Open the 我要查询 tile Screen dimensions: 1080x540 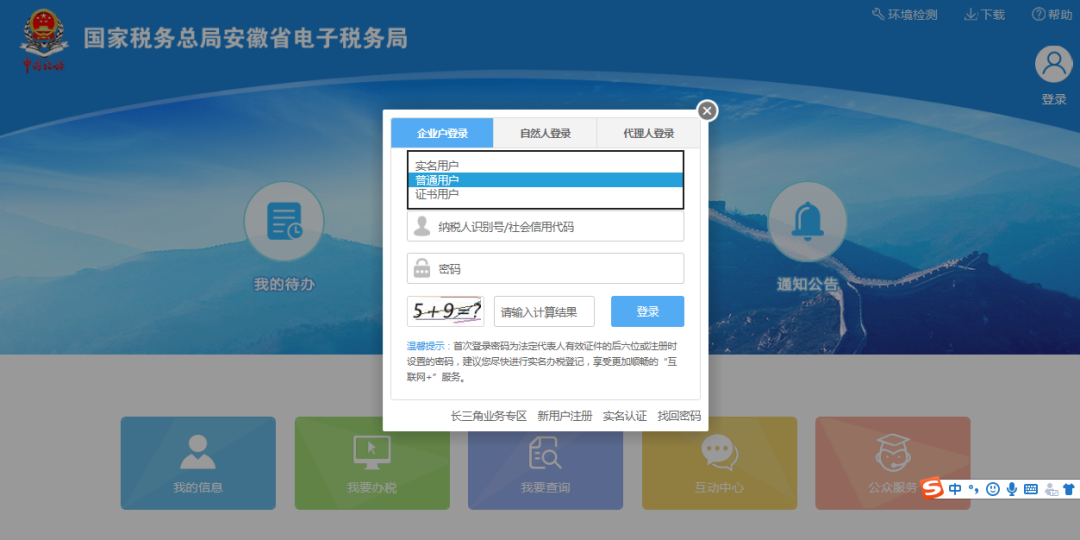click(546, 463)
